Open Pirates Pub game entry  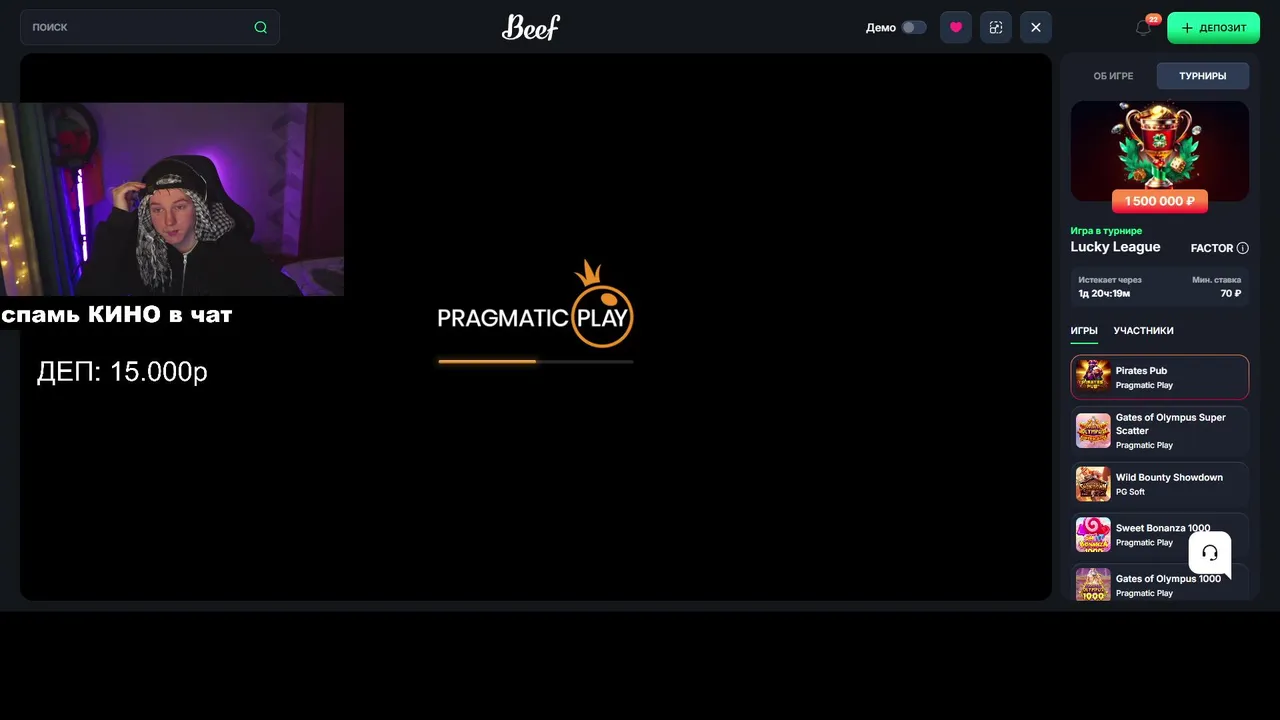point(1160,377)
